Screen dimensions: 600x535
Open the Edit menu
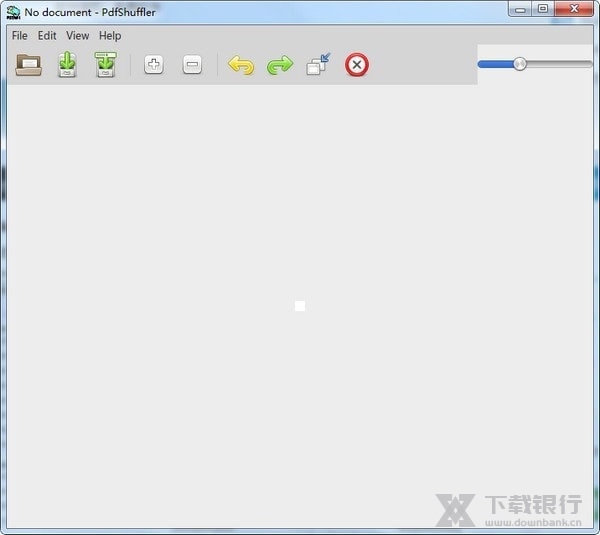point(47,36)
